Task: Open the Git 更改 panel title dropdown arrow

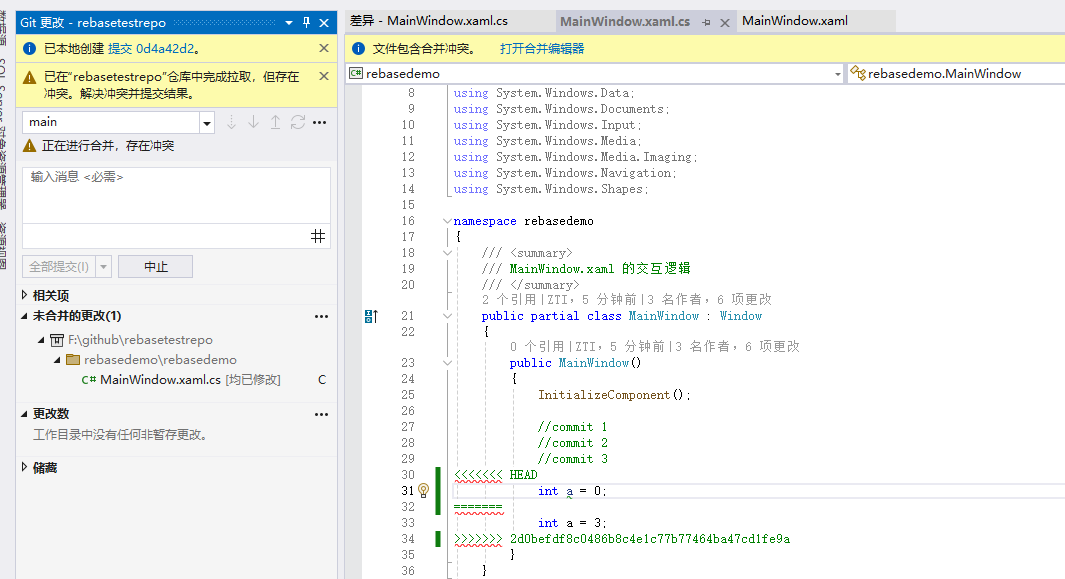Action: coord(289,22)
